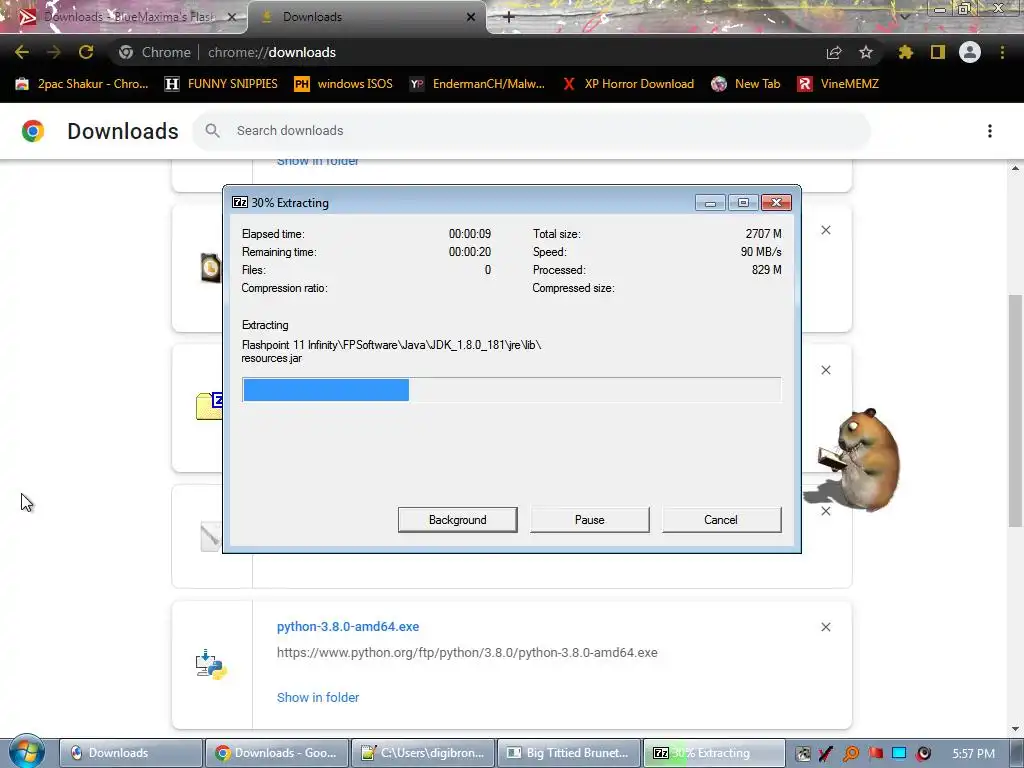The image size is (1024, 768).
Task: Open the Downloads page three-dot menu
Action: [990, 131]
